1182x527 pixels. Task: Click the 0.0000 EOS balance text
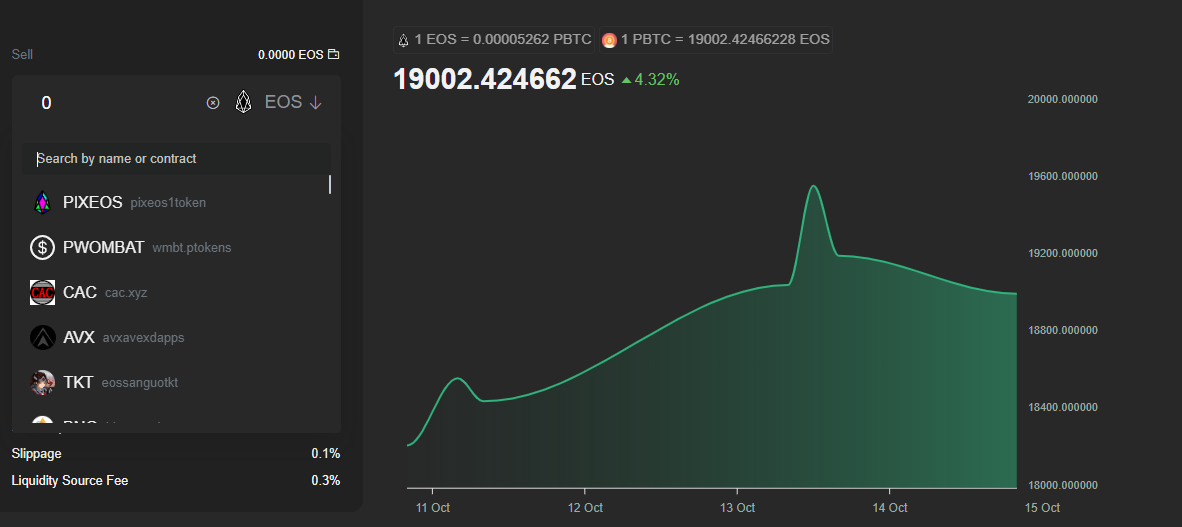(291, 54)
